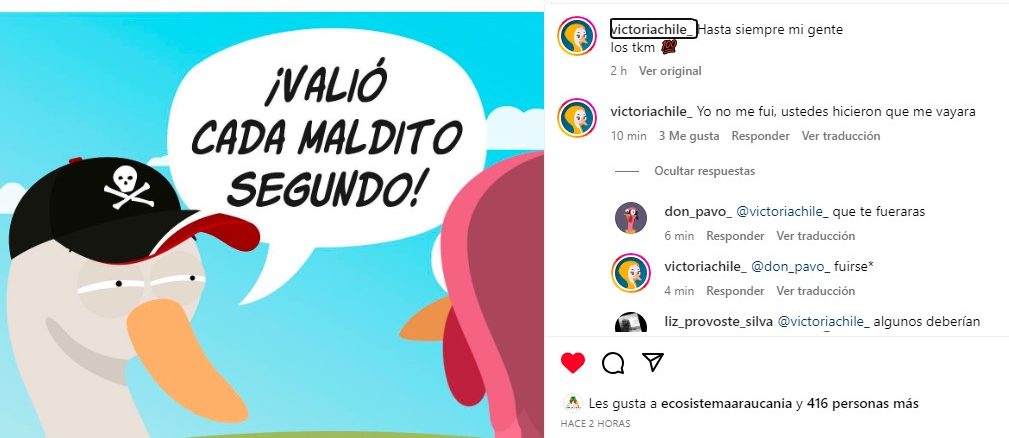
Task: Unlike the post with the red heart icon
Action: click(x=572, y=363)
